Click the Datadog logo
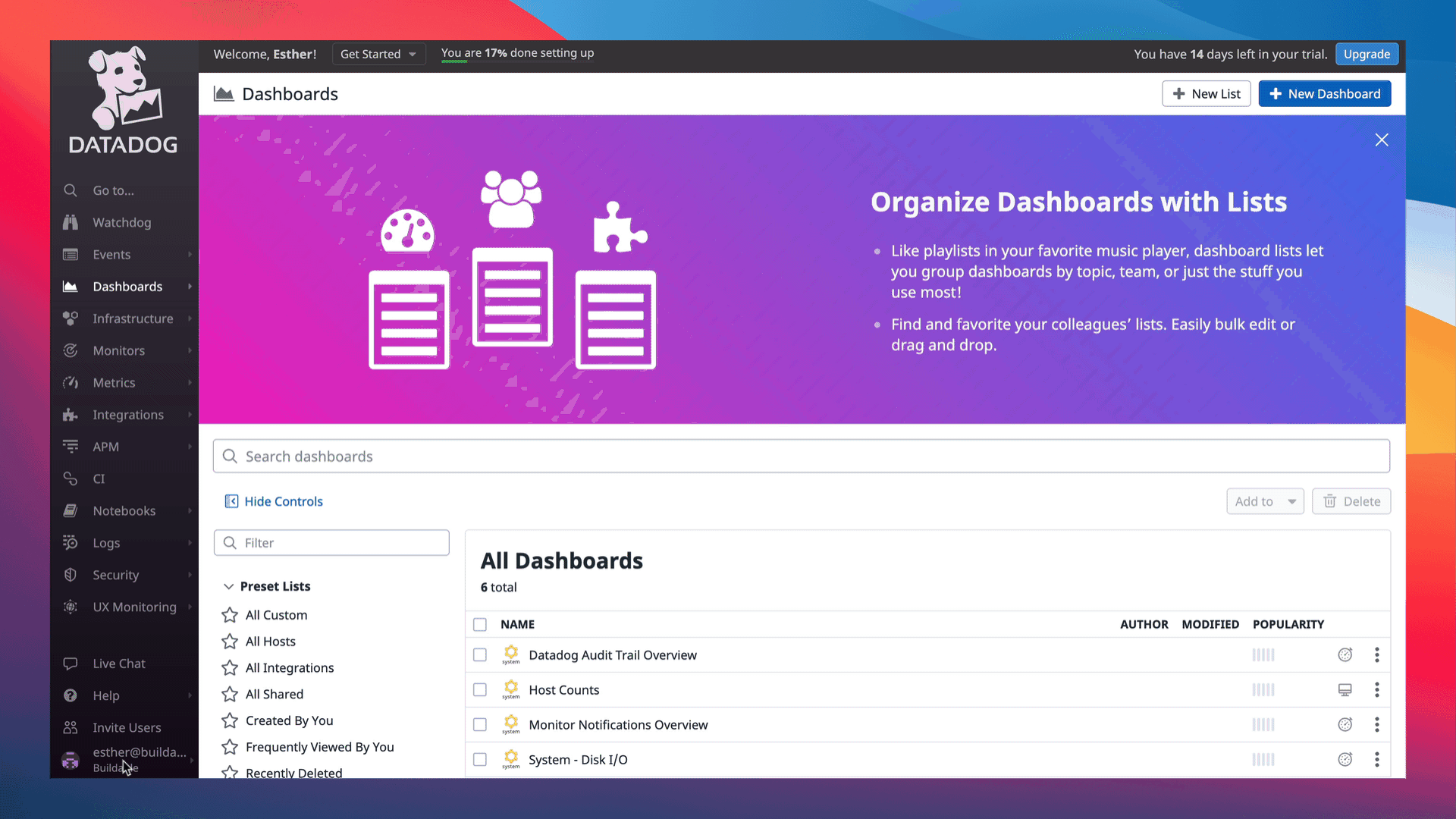 [124, 101]
